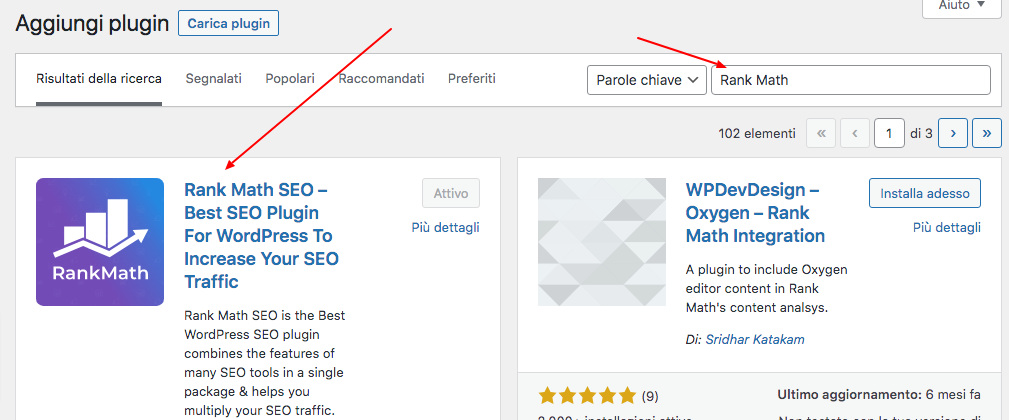Click the plugin search field containing Rank Math
This screenshot has height=420, width=1009.
point(851,80)
